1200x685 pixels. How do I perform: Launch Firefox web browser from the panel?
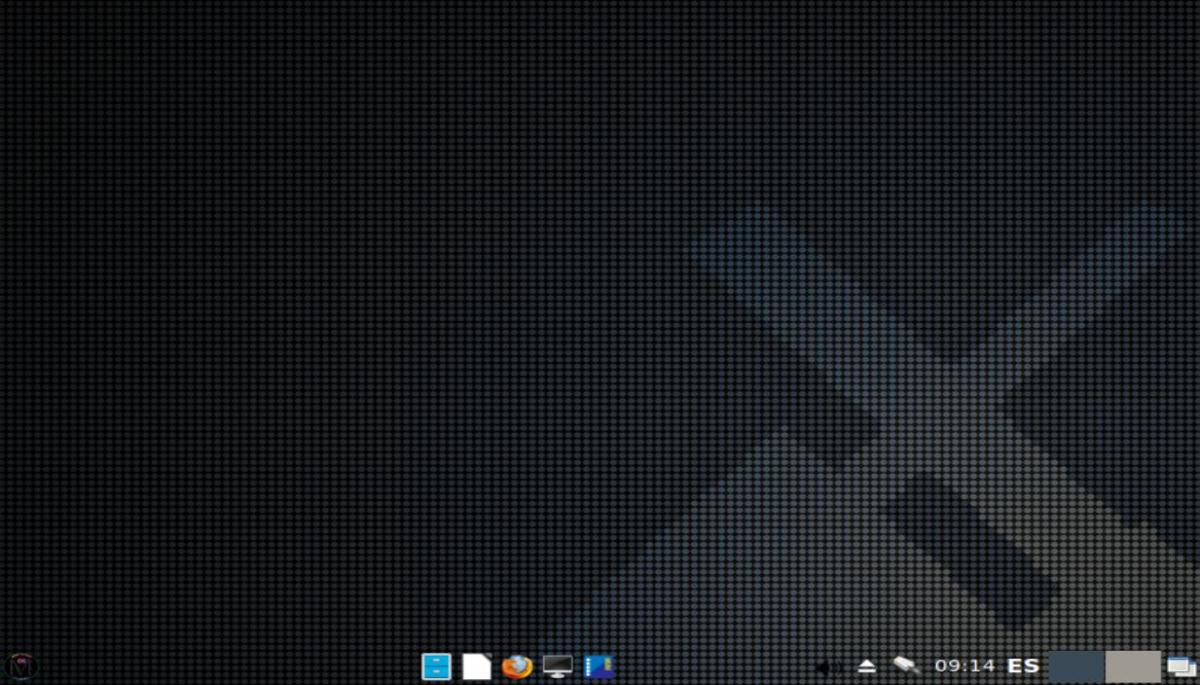pyautogui.click(x=517, y=666)
